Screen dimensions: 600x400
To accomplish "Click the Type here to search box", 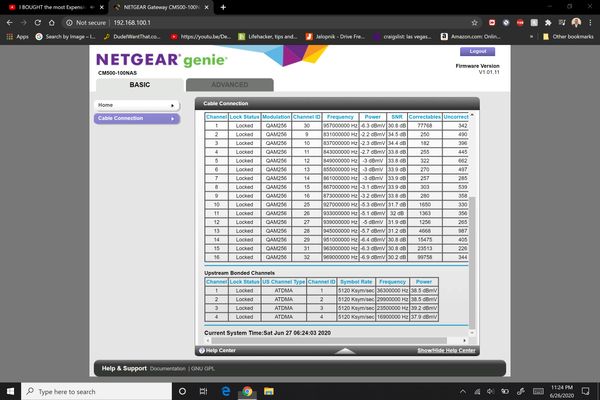I will 96,391.
